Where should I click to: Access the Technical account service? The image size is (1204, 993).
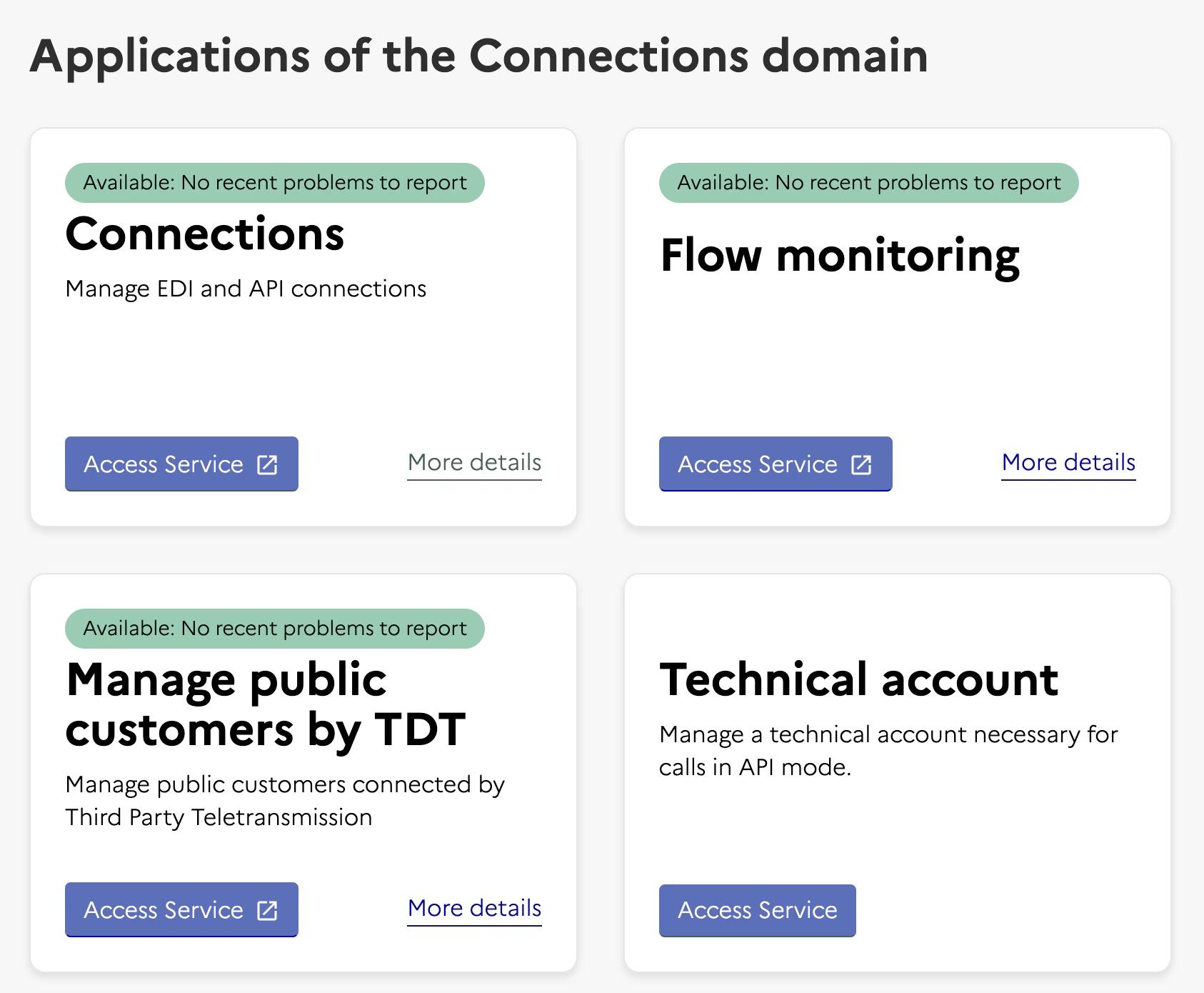coord(757,910)
